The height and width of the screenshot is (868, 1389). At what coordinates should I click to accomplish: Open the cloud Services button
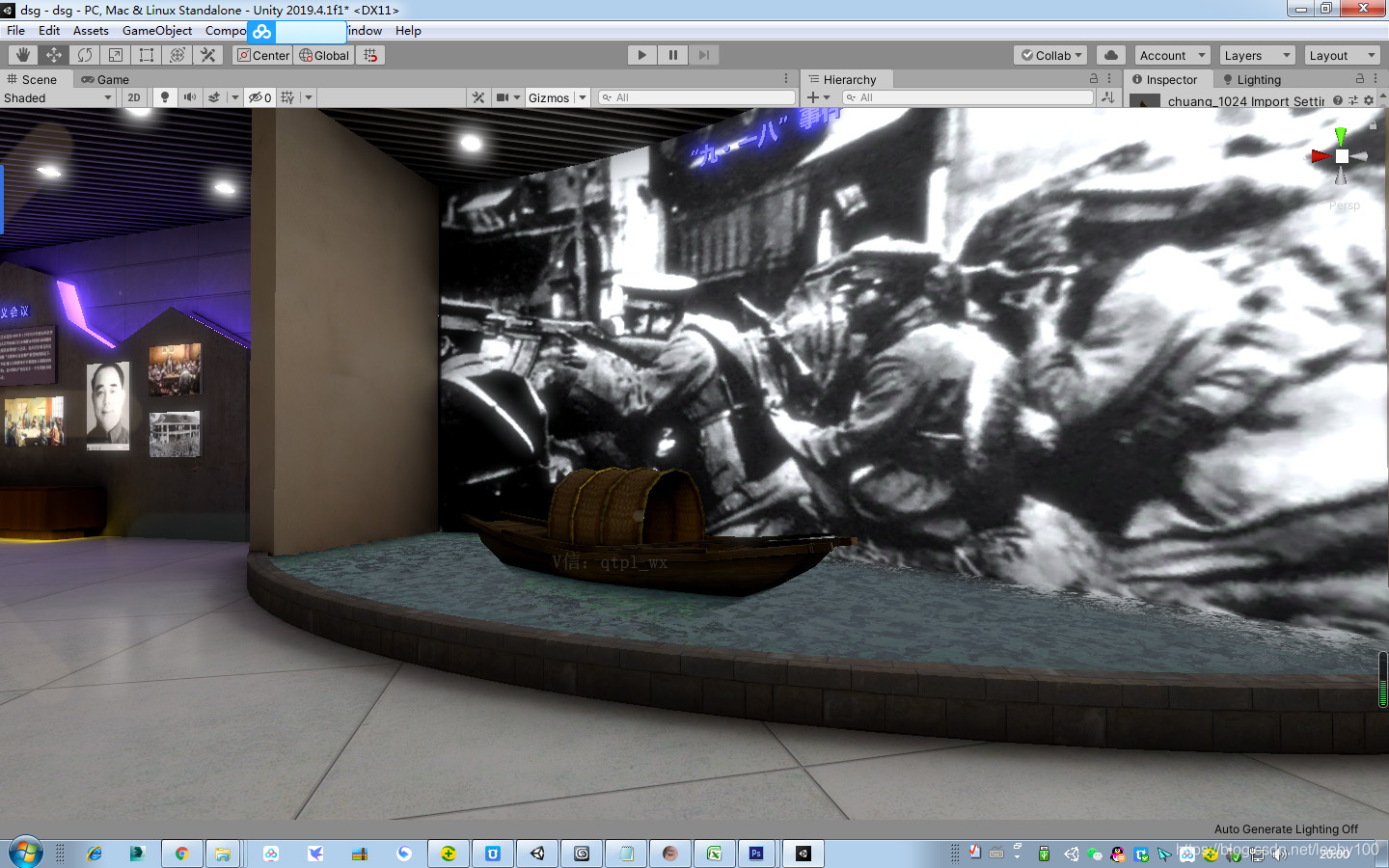[x=1111, y=55]
